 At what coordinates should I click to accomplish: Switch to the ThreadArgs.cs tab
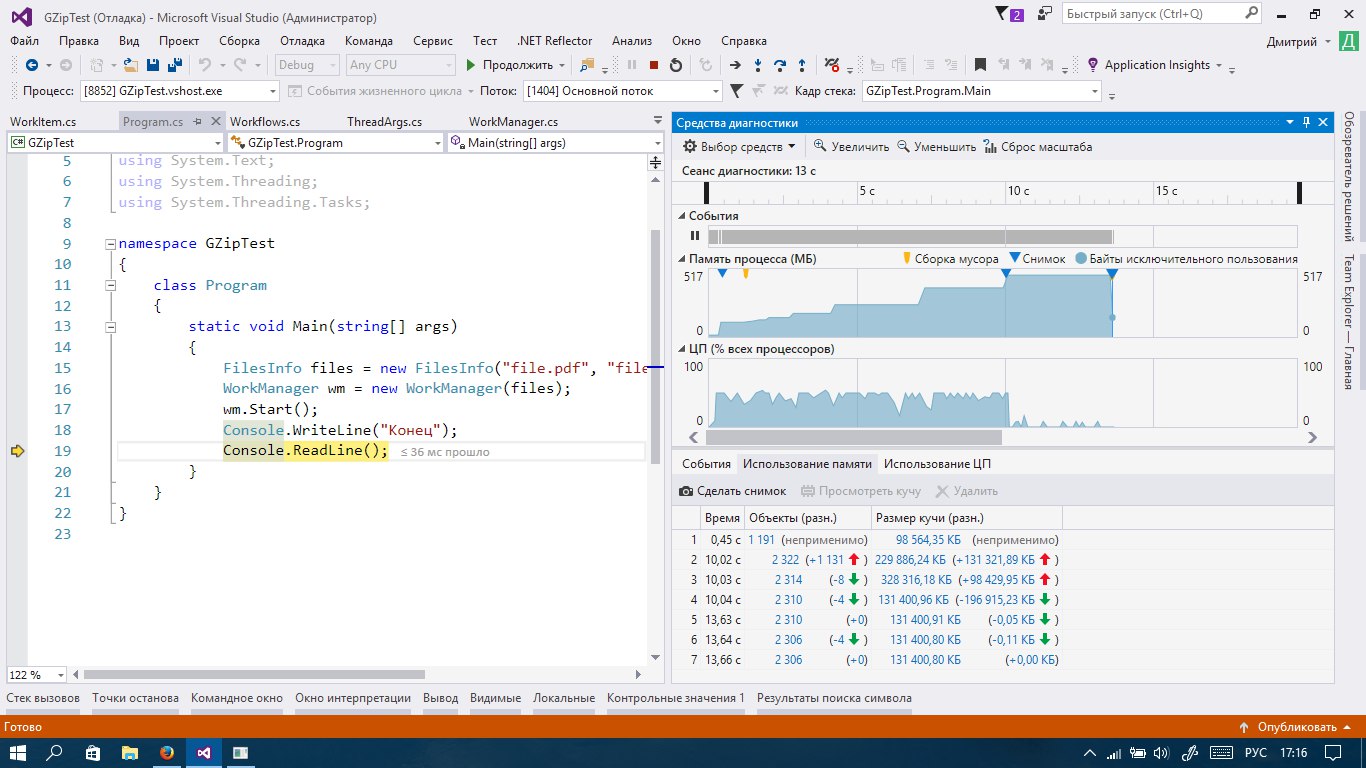385,122
